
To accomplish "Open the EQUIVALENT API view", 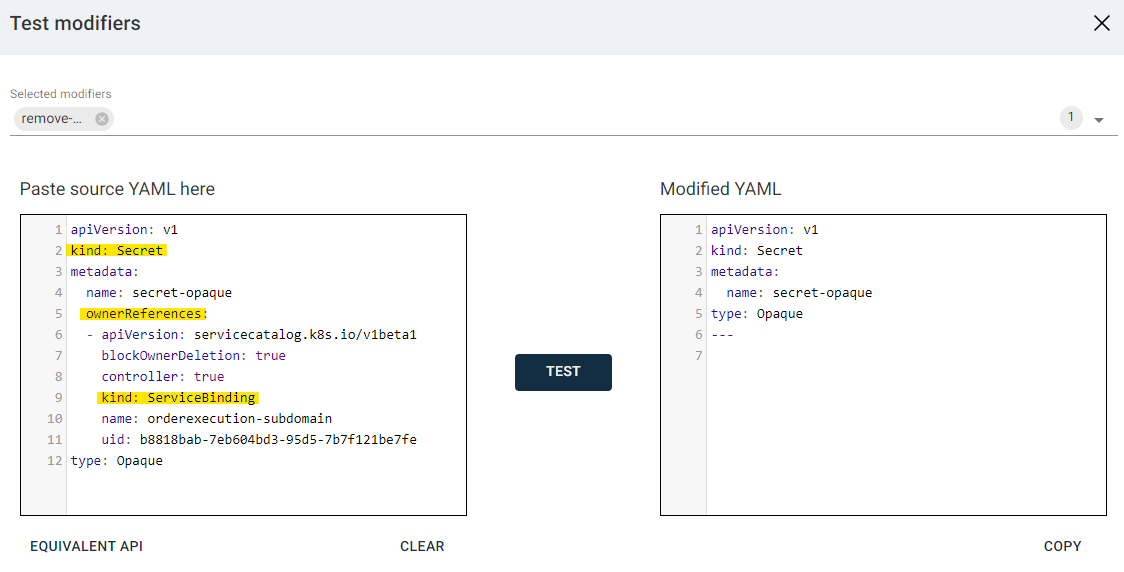I will (x=86, y=546).
